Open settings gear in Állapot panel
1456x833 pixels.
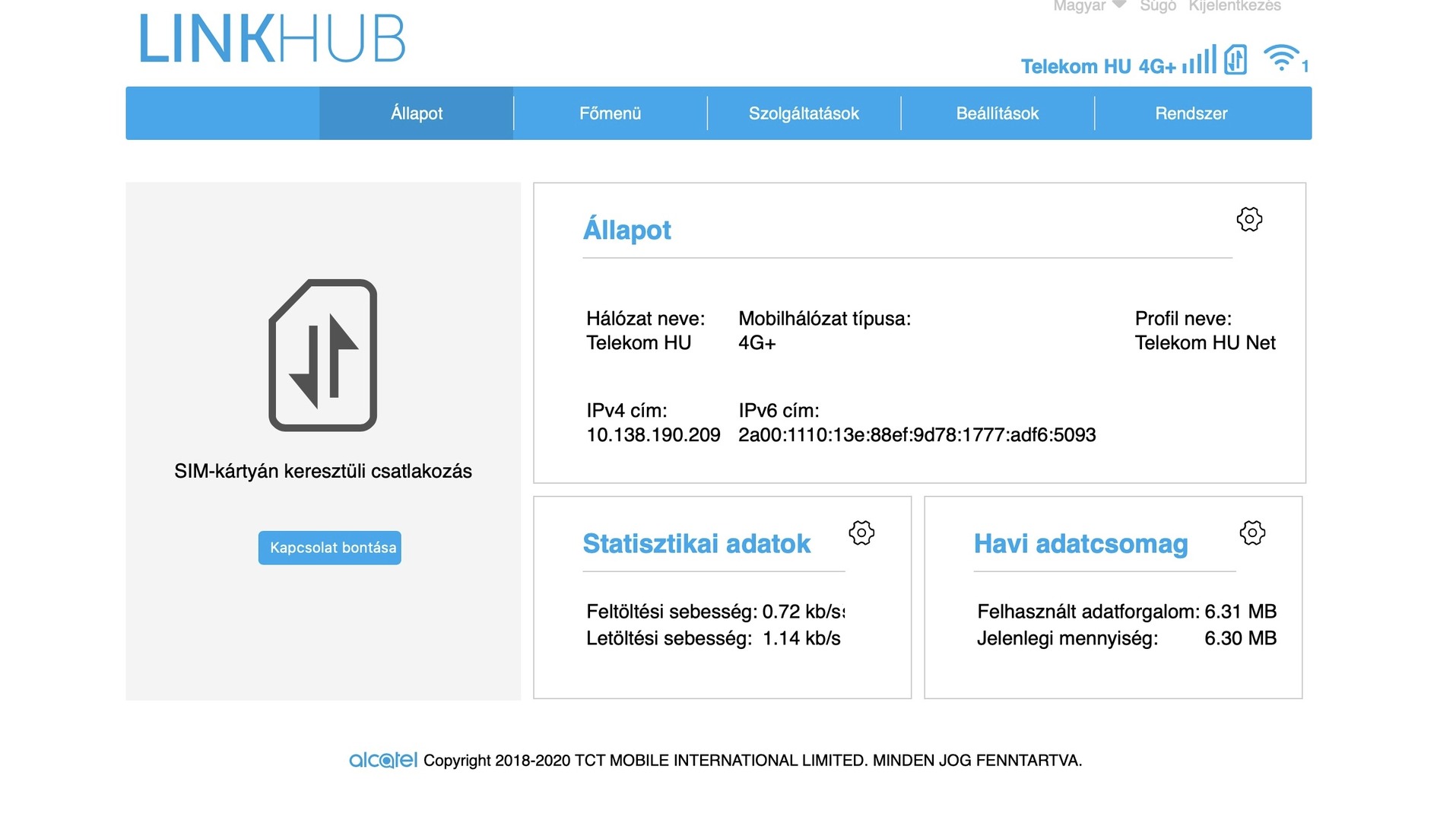(x=1248, y=219)
